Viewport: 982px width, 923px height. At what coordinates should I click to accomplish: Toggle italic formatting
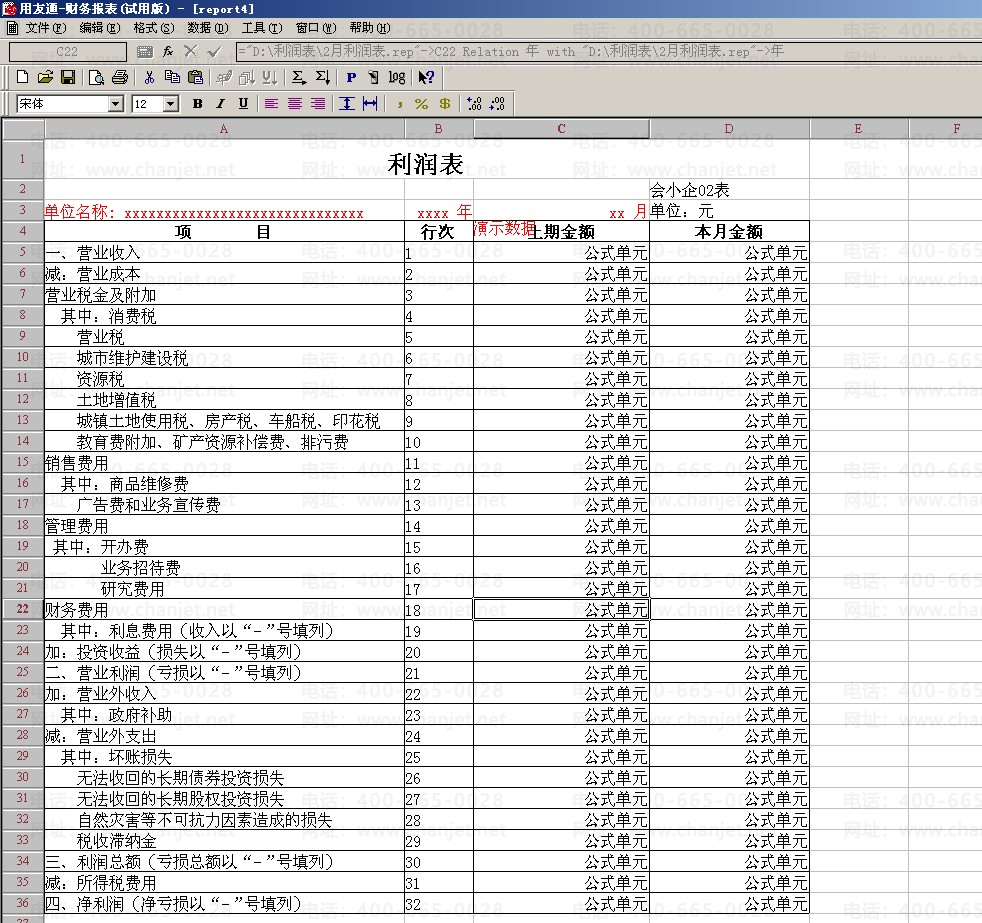[x=220, y=104]
